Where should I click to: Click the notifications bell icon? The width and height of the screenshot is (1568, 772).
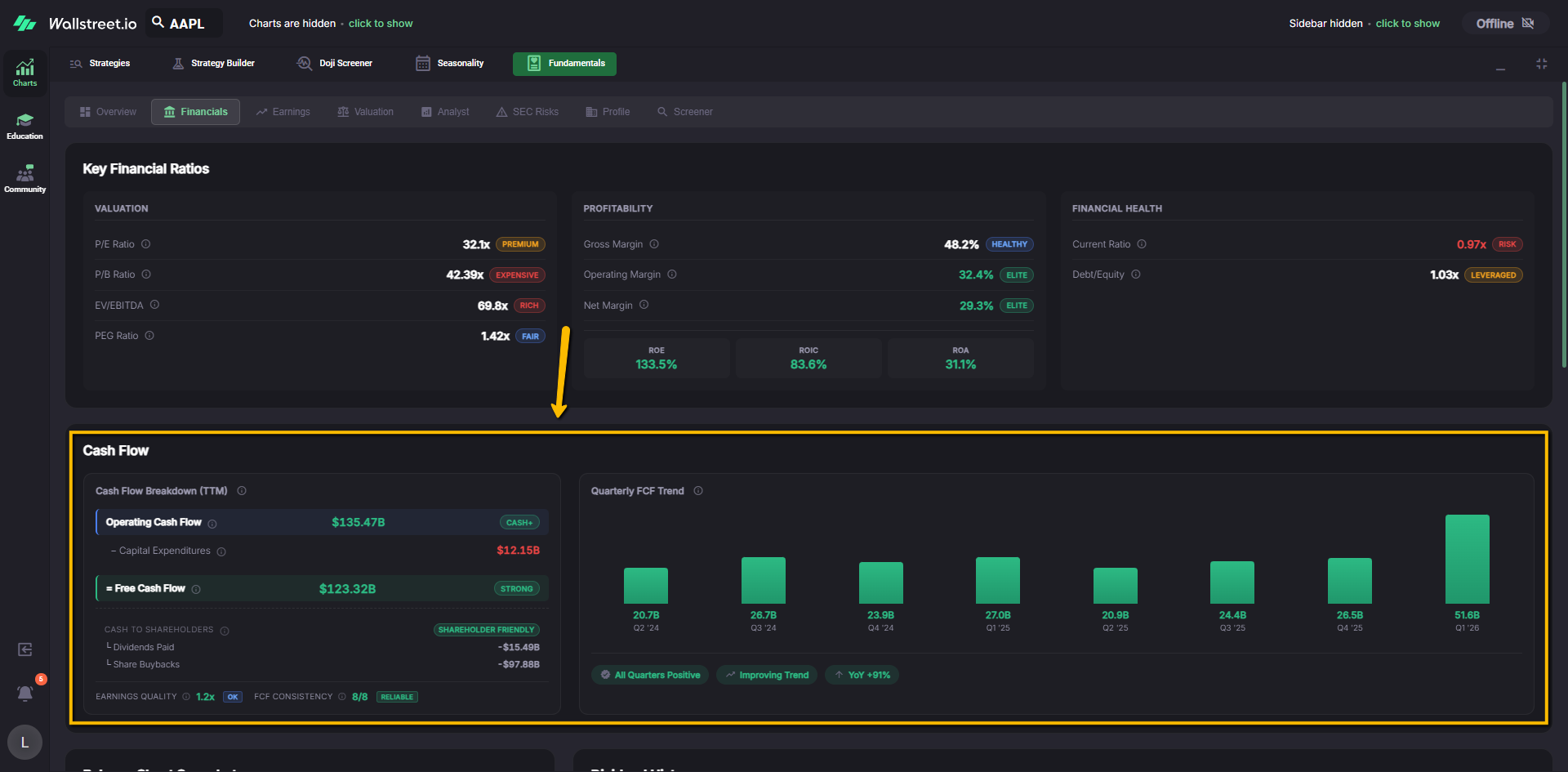coord(25,694)
